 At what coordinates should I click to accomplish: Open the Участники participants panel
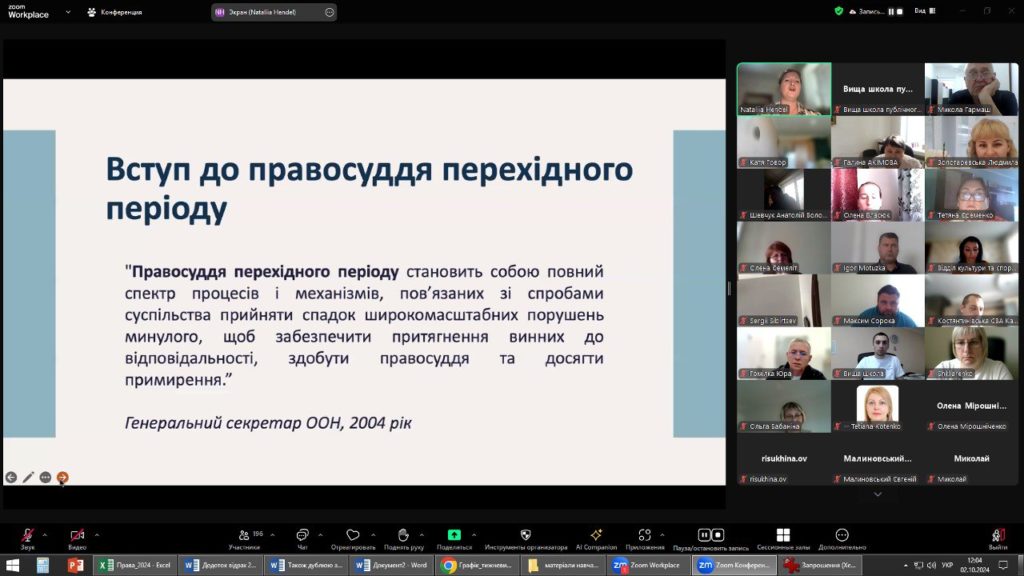coord(244,536)
